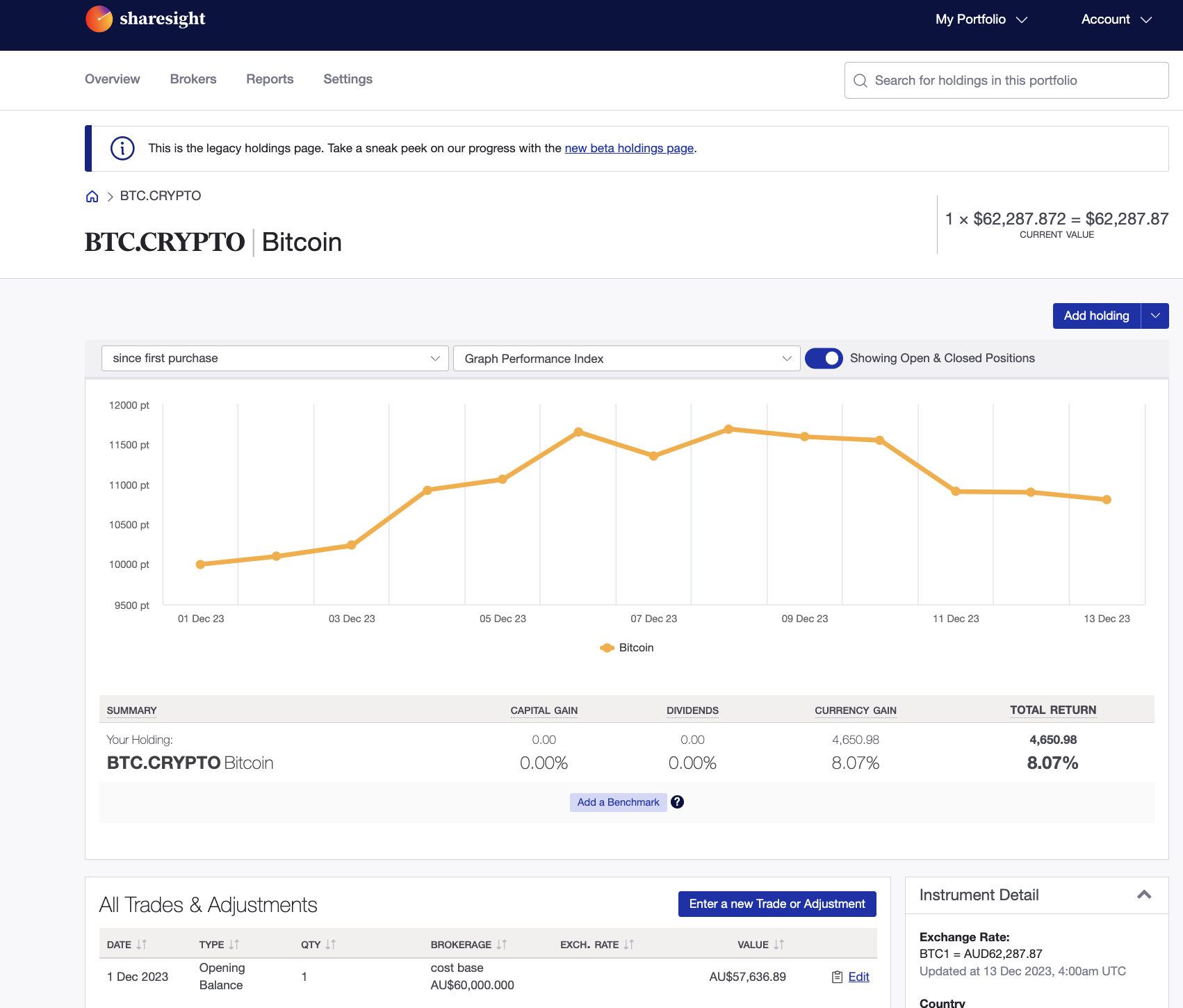Open the Settings menu
This screenshot has height=1008, width=1183.
click(348, 79)
